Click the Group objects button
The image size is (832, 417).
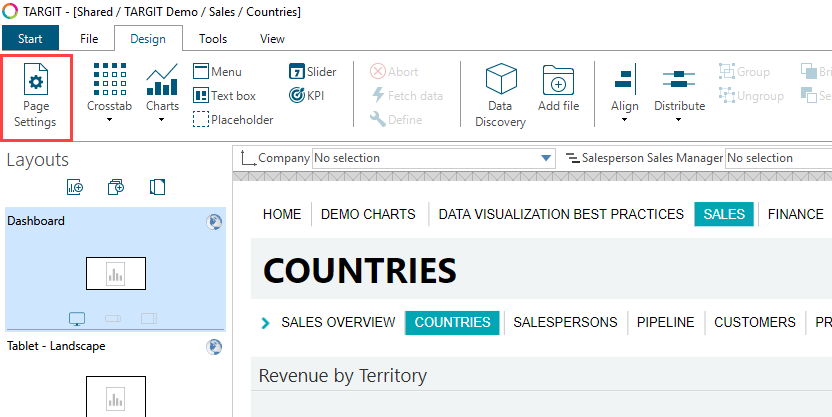(x=744, y=72)
